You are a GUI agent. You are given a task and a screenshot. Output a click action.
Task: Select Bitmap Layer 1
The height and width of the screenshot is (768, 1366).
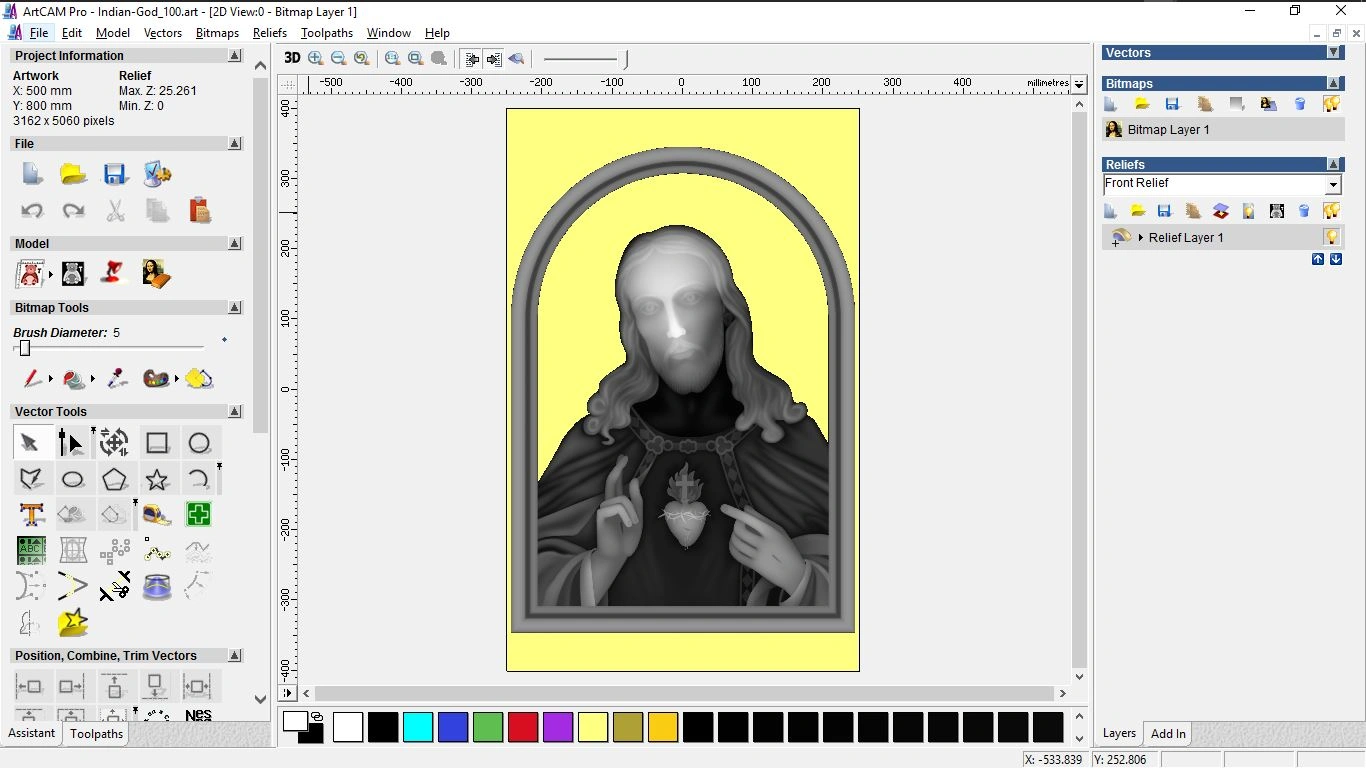[1168, 130]
